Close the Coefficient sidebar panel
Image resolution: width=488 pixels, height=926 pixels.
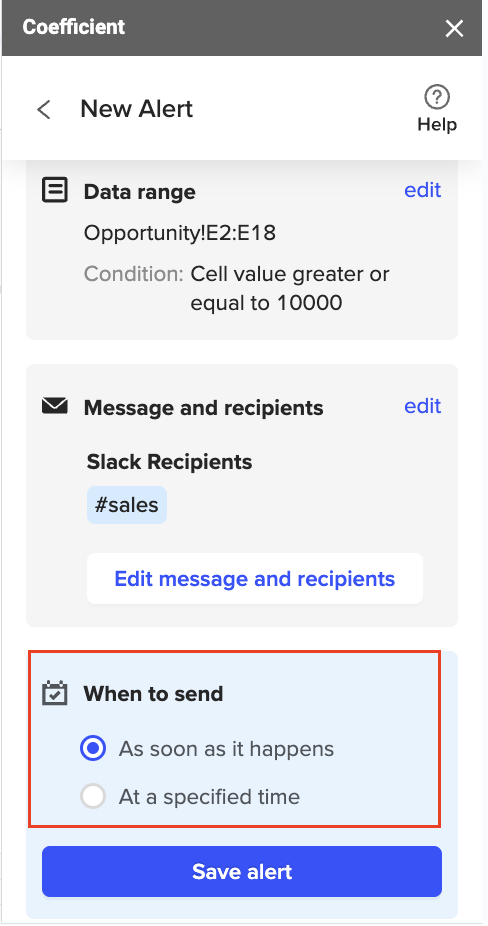[454, 28]
